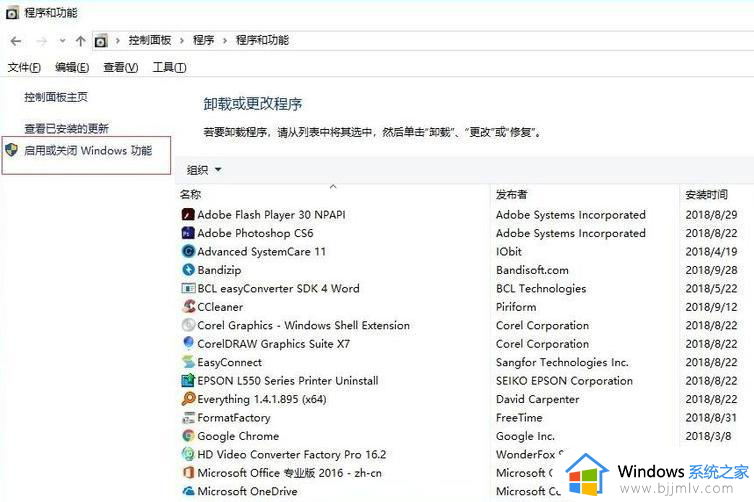754x502 pixels.
Task: Open the 查看(V) menu
Action: coord(121,67)
